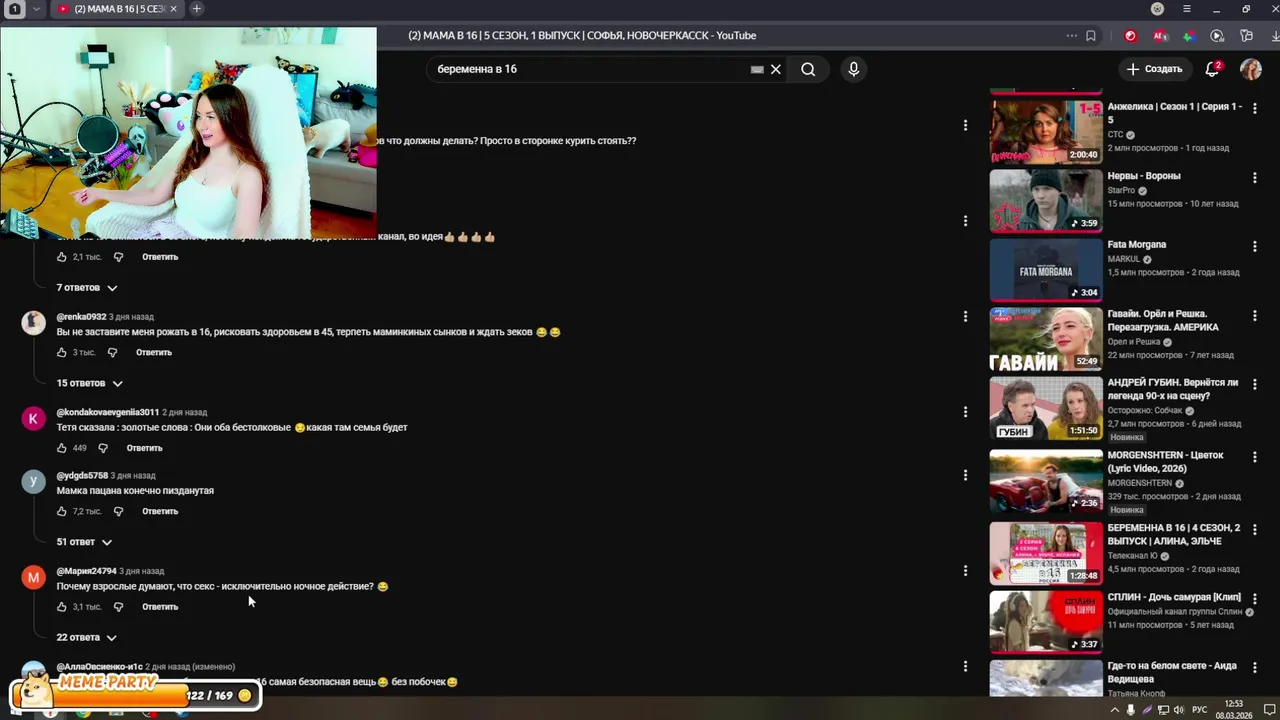Expand '7 ответов' replies

(86, 287)
